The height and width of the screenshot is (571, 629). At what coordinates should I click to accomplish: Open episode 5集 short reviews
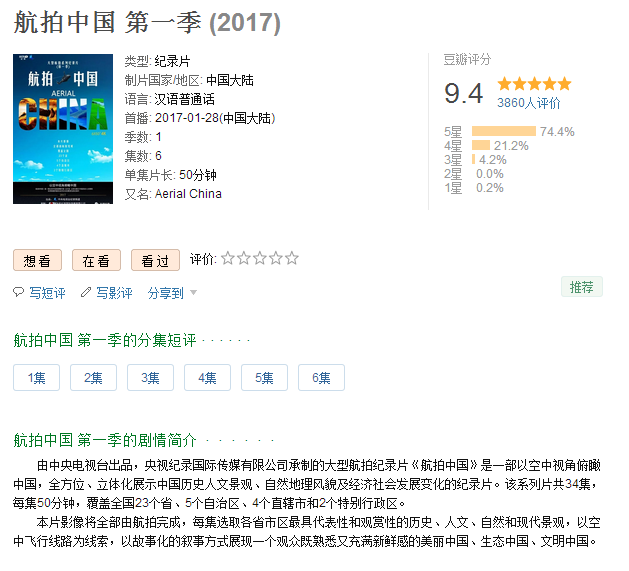264,378
